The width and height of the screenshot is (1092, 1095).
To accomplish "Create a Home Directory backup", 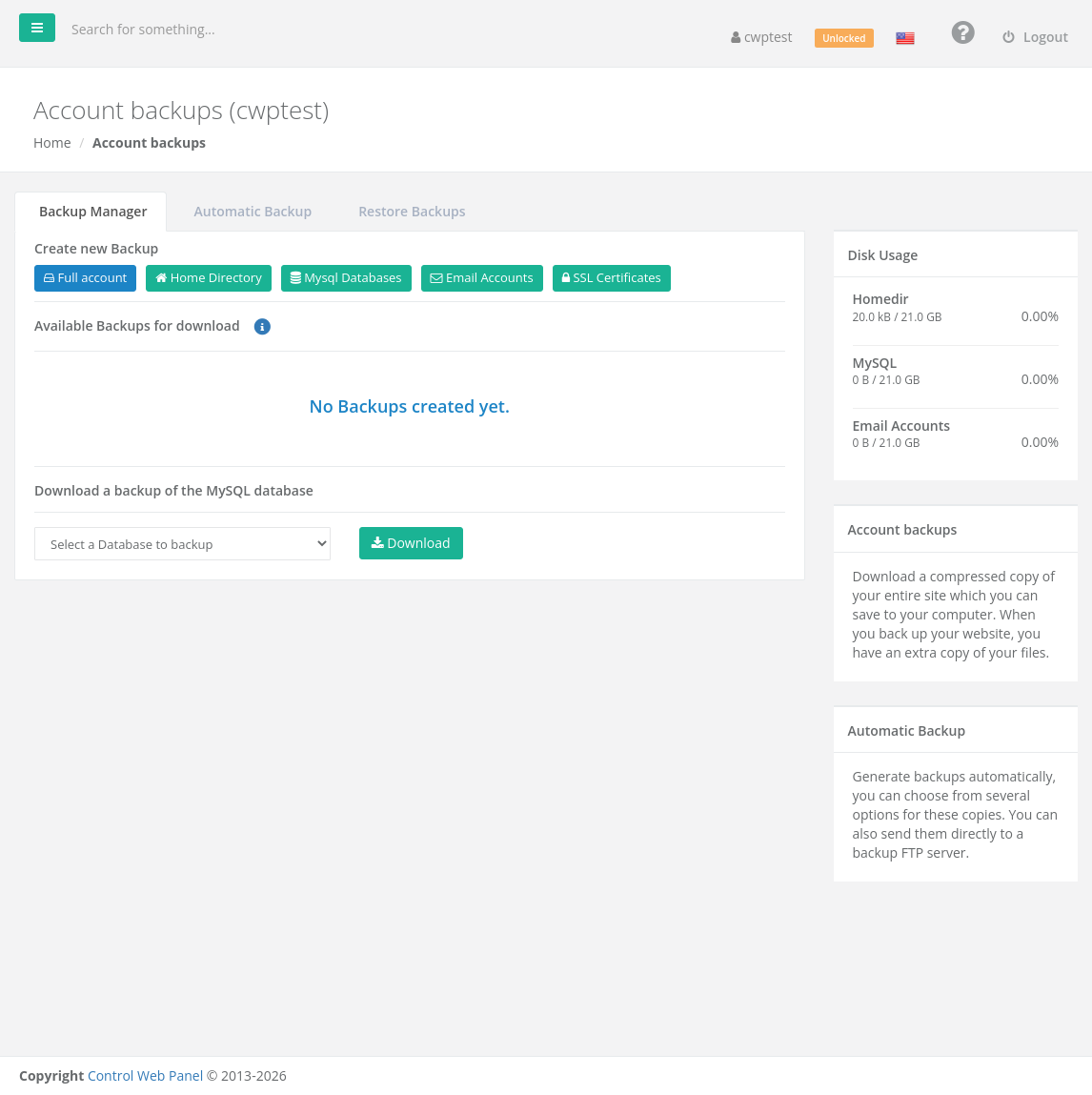I will point(209,278).
